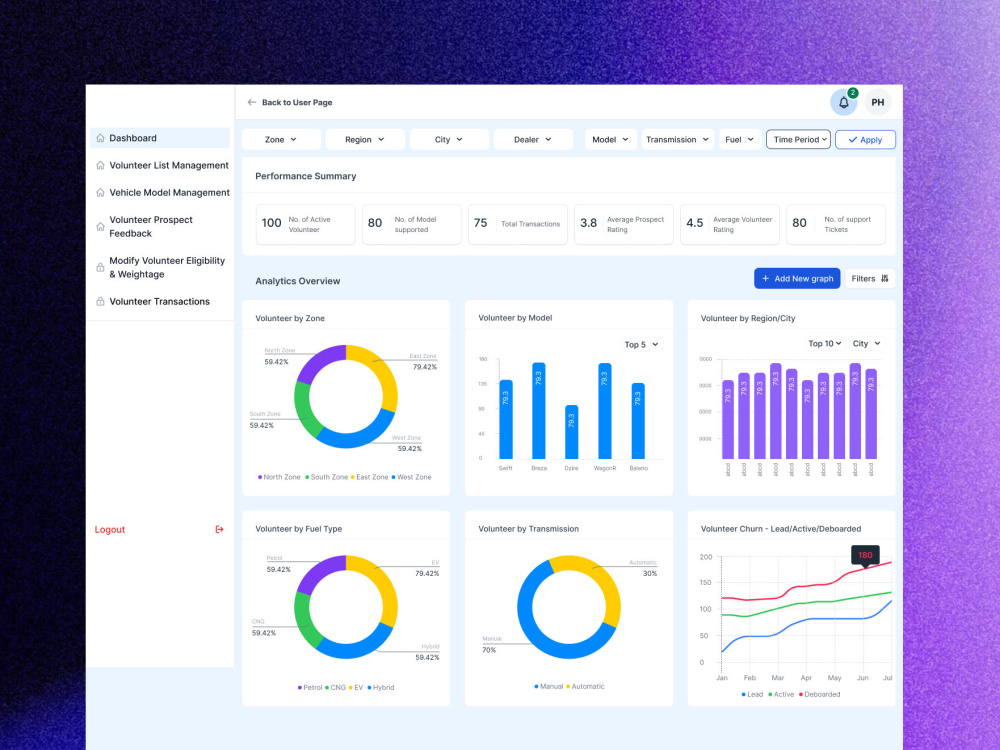Click the No. of Model supported card
This screenshot has width=1000, height=750.
[411, 224]
